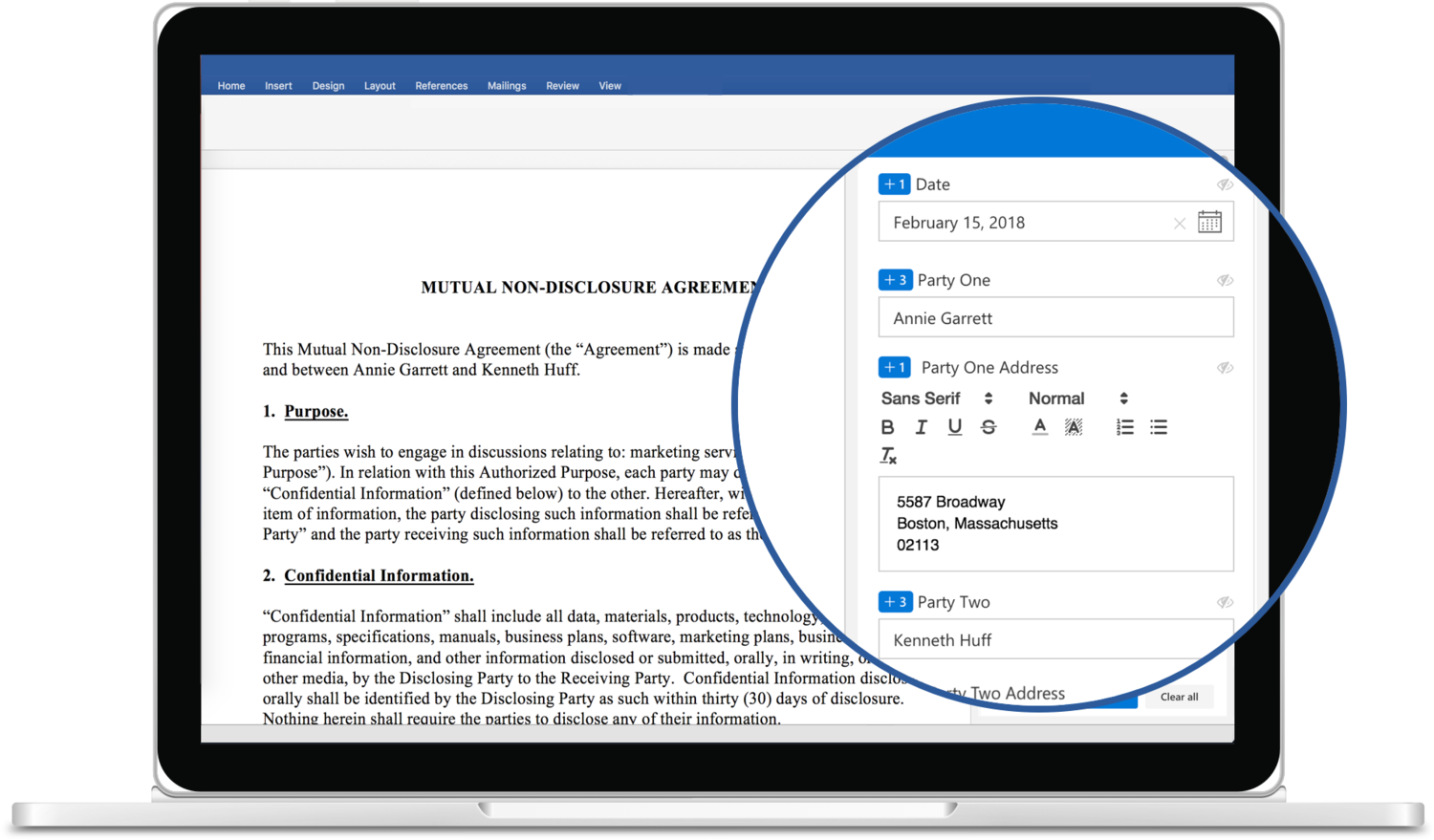
Task: Click the Party Two field with Kenneth Huff
Action: tap(1055, 639)
